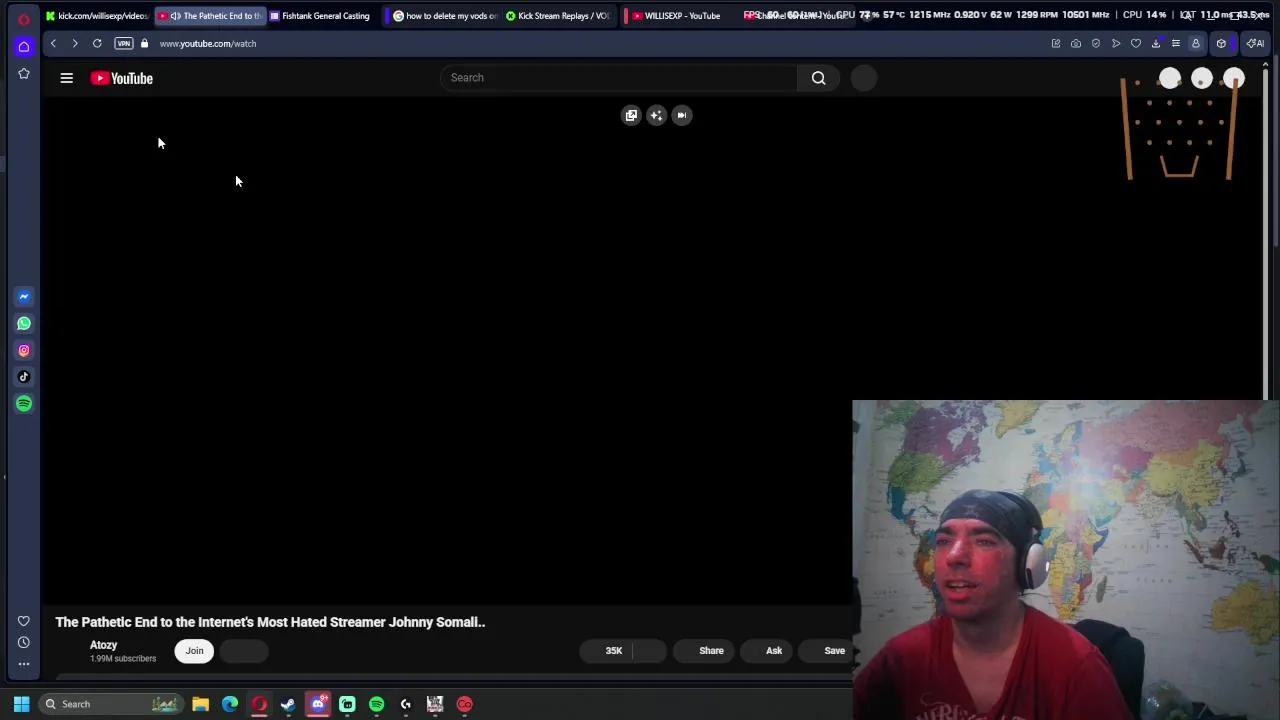1280x720 pixels.
Task: Open Messenger in the Opera sidebar
Action: [x=24, y=296]
